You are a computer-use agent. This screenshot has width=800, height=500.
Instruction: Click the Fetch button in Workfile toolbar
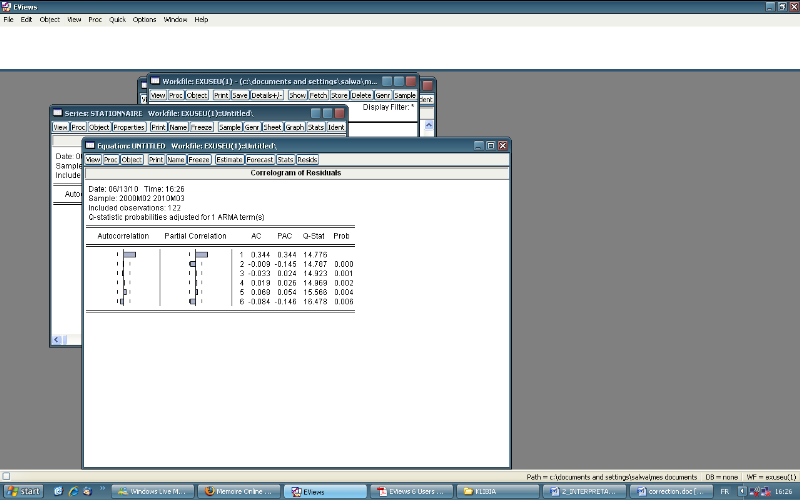(319, 95)
